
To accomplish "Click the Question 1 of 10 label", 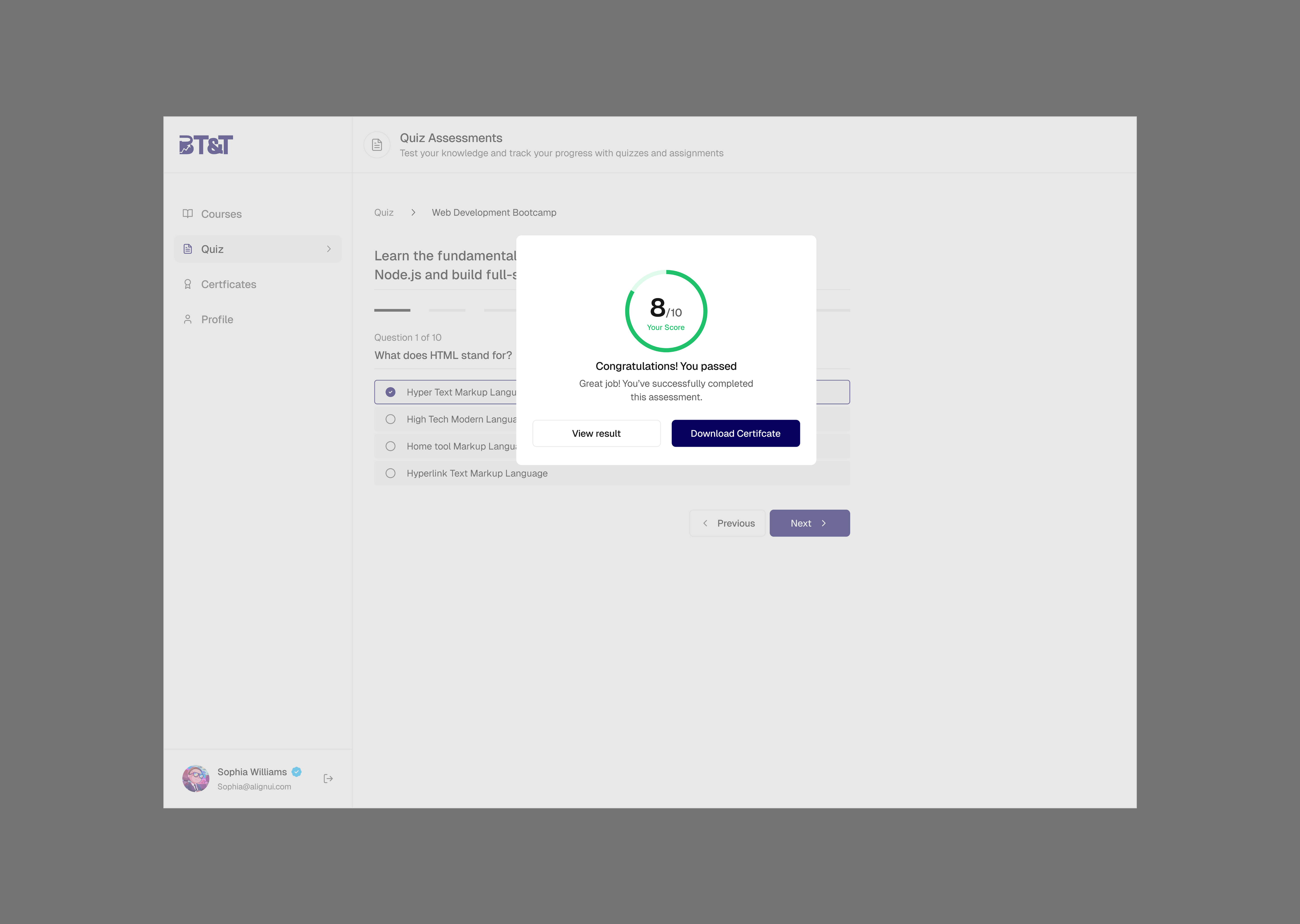I will [x=408, y=337].
